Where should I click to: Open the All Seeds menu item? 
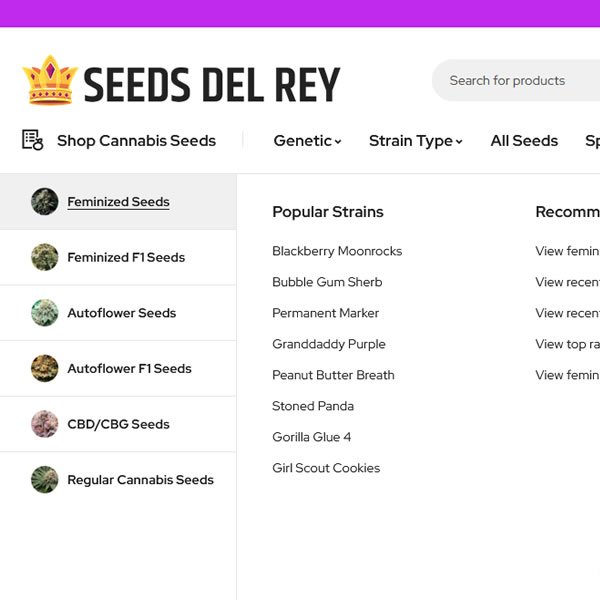pyautogui.click(x=524, y=140)
